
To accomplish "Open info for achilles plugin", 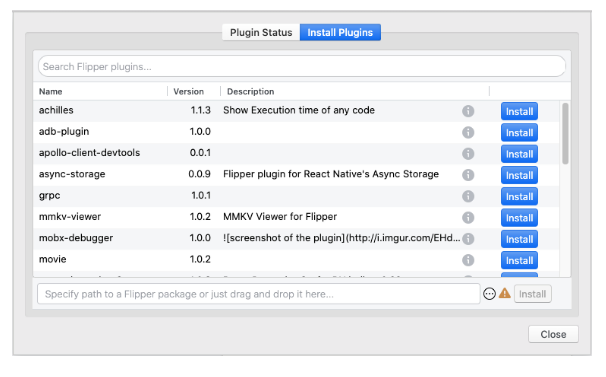I will [468, 111].
